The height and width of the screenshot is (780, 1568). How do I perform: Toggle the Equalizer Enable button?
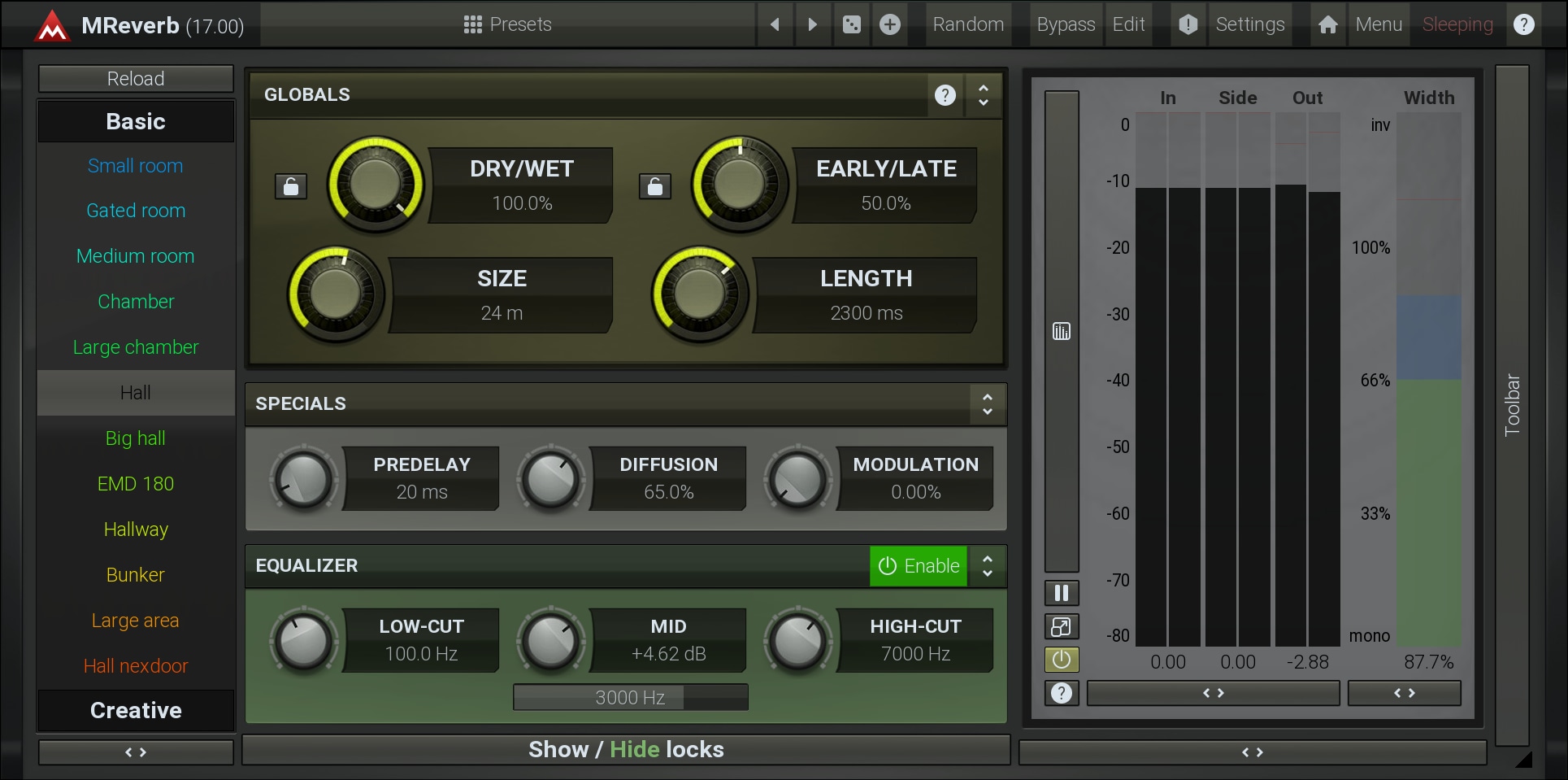[919, 566]
